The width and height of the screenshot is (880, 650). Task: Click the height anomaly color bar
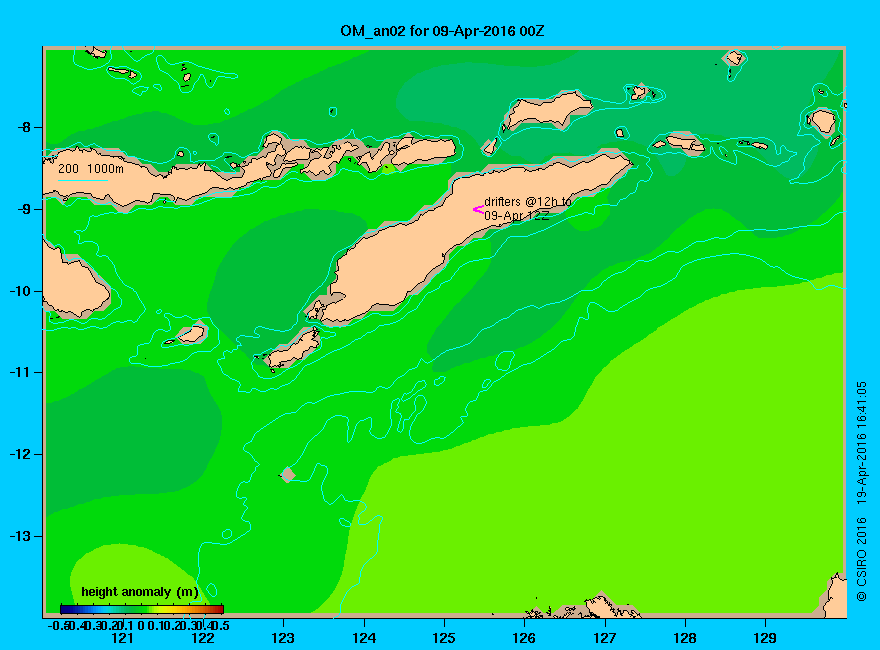[x=142, y=609]
